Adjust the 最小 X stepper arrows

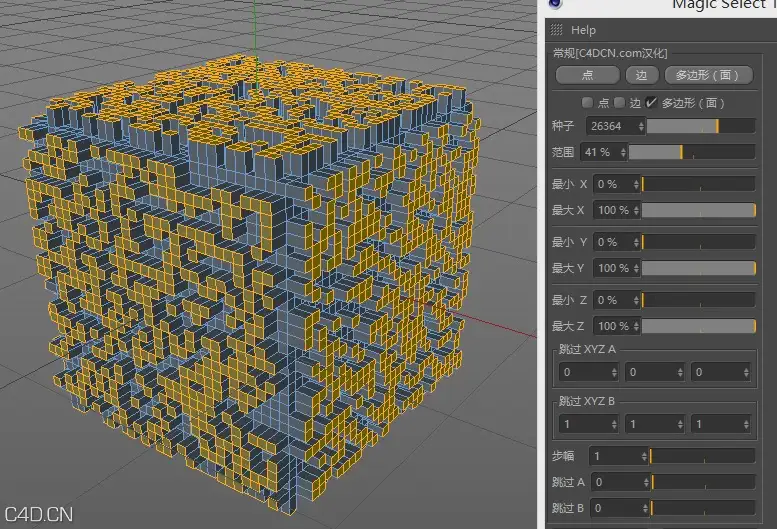tap(636, 184)
